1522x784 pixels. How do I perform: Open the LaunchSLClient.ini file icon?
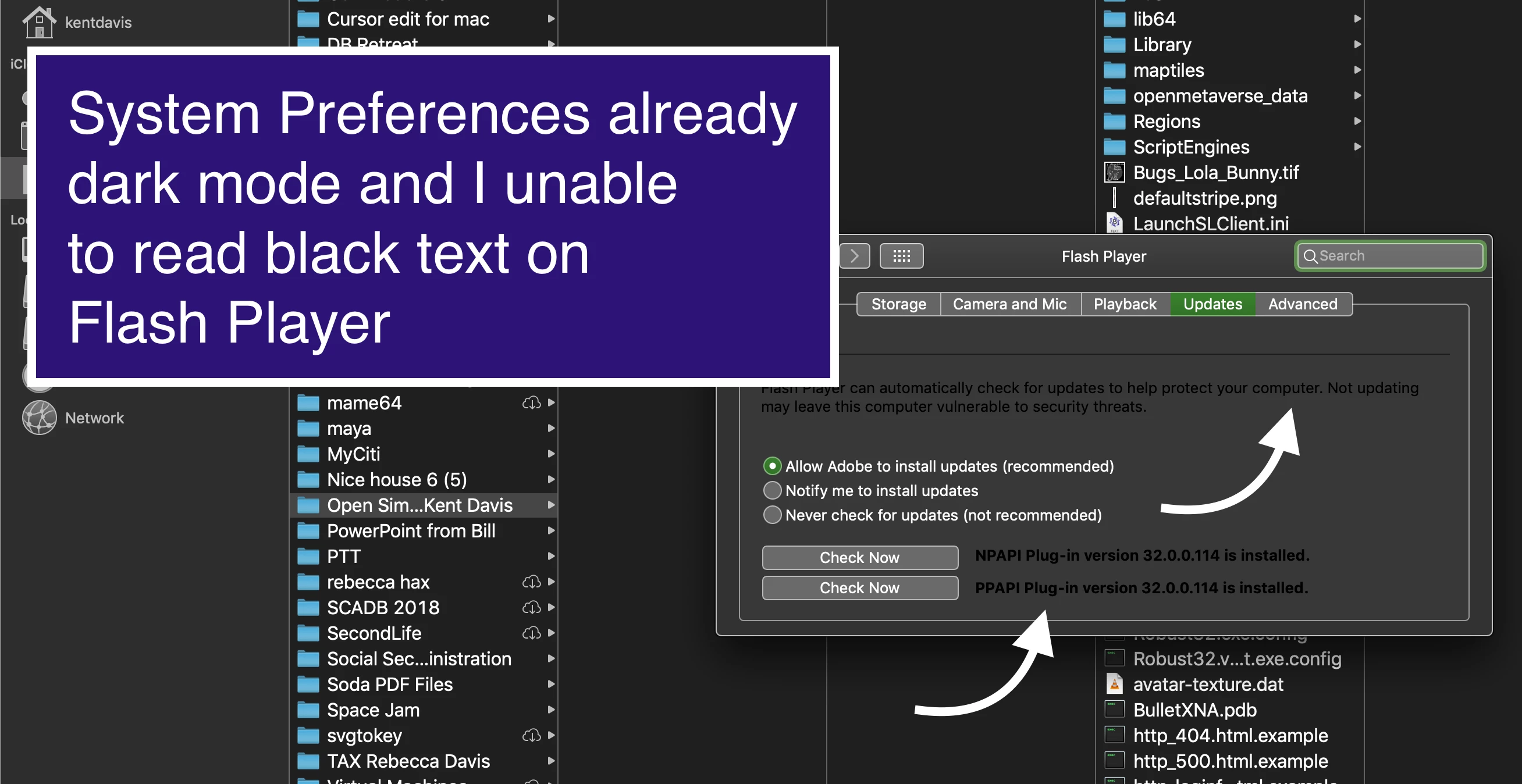pos(1114,223)
